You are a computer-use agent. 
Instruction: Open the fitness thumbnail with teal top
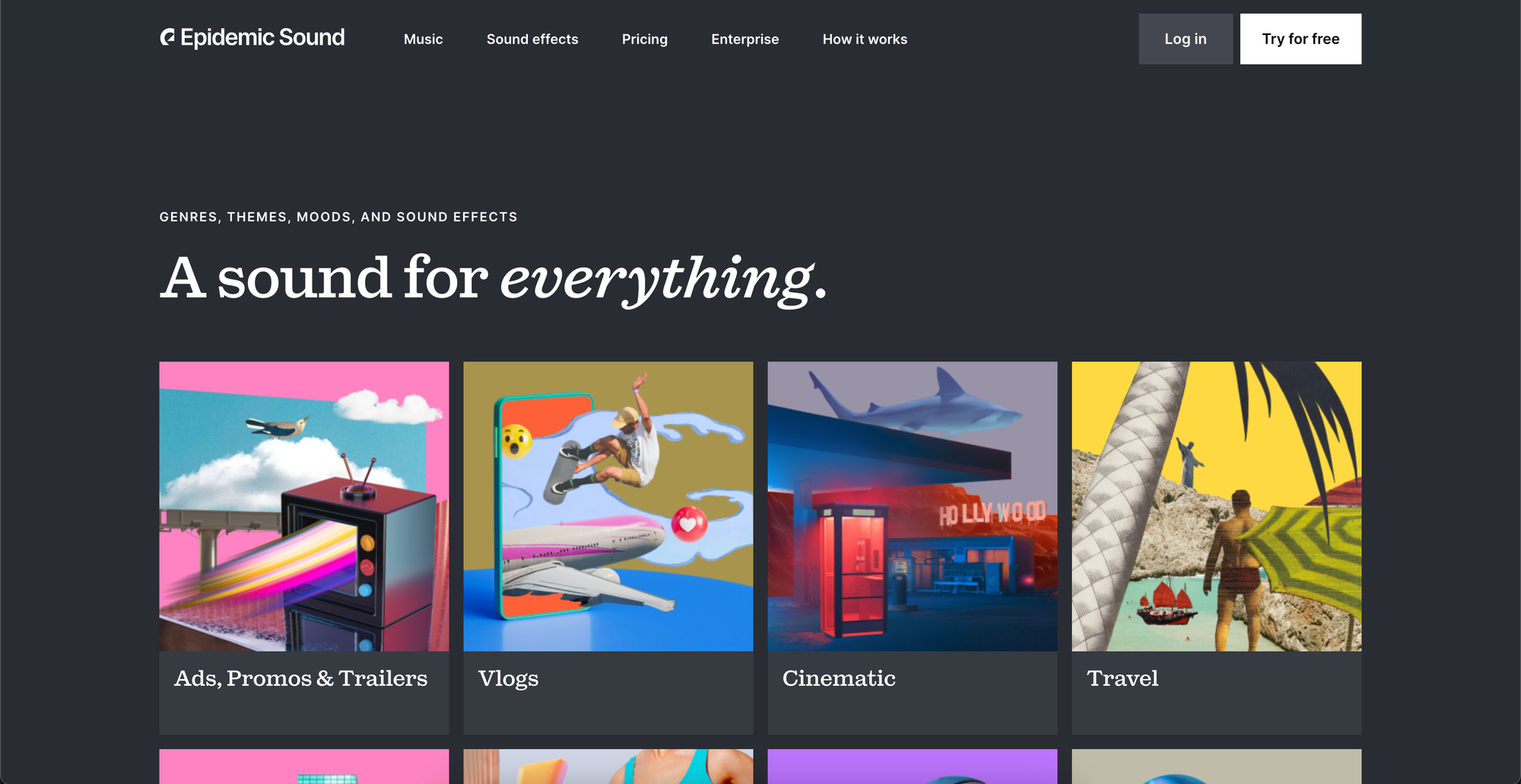point(608,767)
